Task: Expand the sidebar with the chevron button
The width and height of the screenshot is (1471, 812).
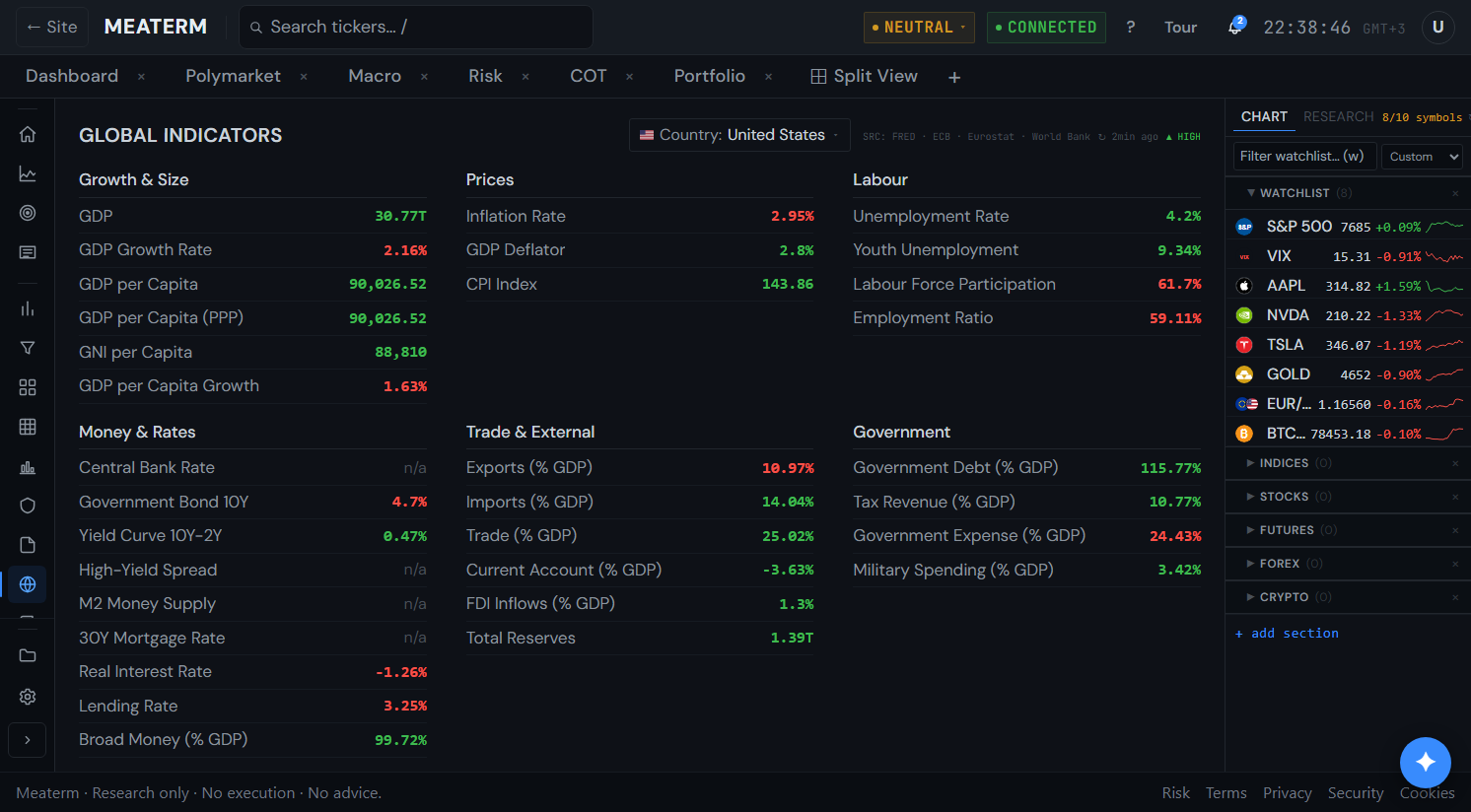Action: tap(28, 740)
